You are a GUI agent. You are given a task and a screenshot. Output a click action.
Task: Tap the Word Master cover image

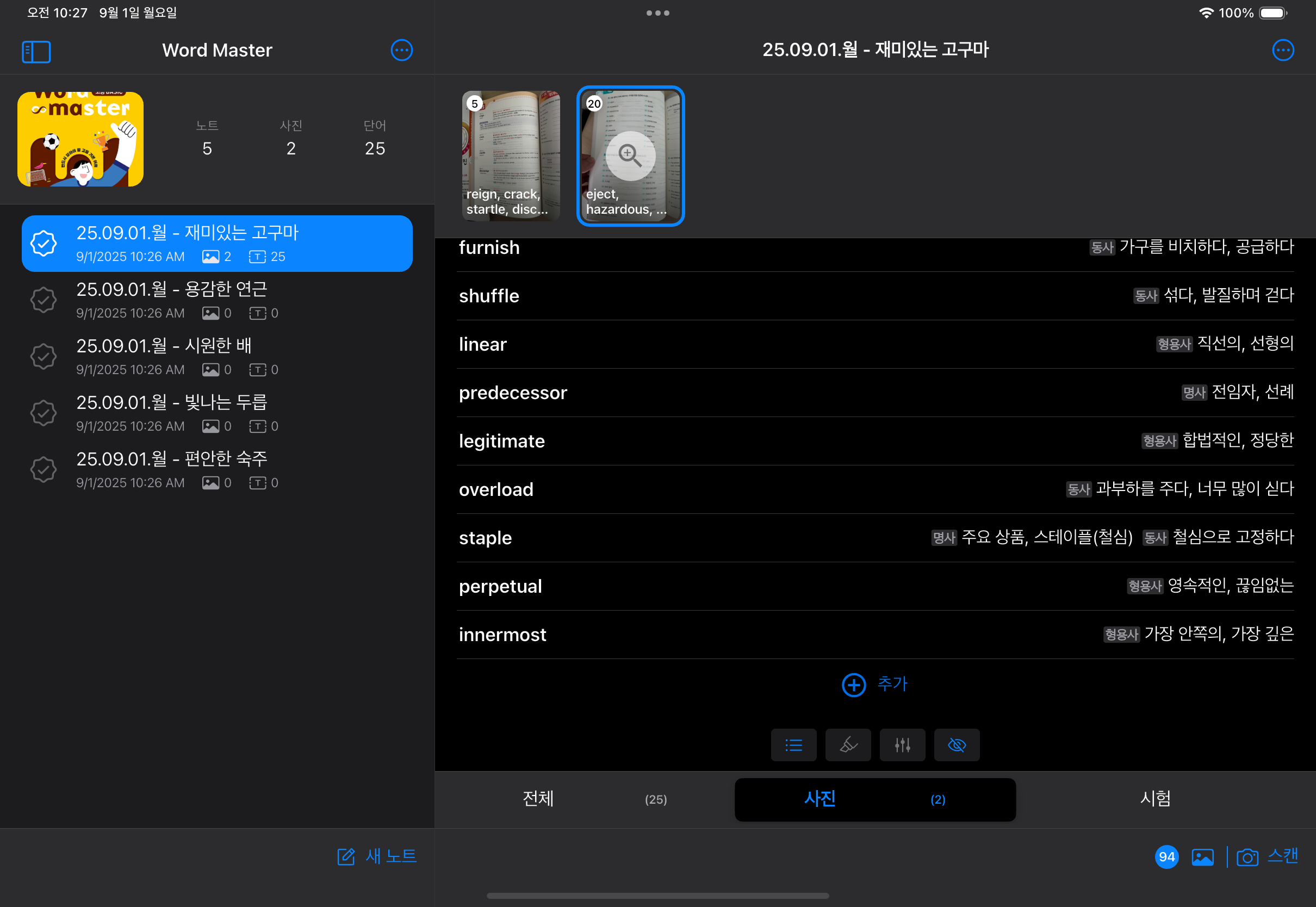coord(80,138)
